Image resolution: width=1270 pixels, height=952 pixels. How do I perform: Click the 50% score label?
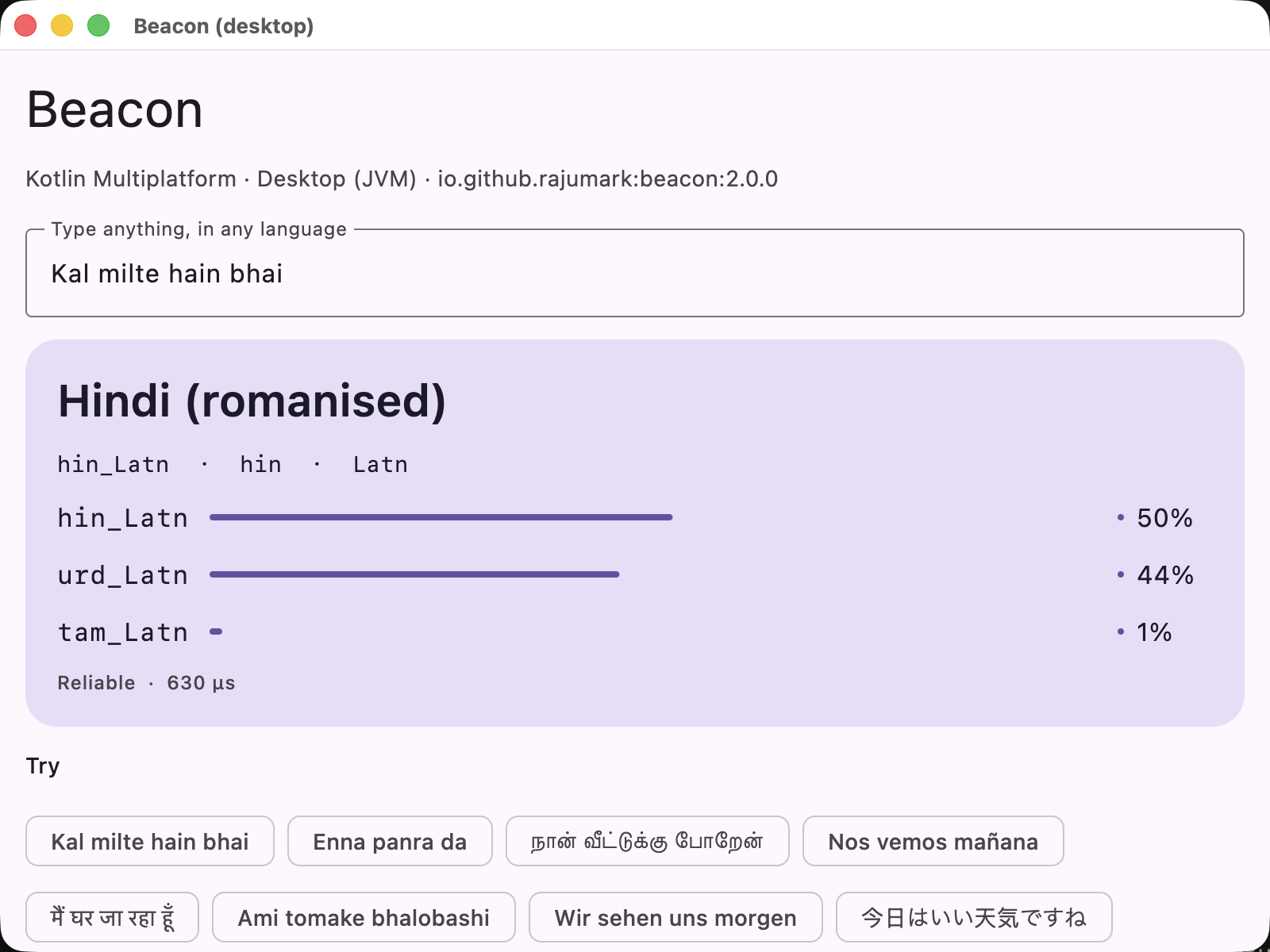pyautogui.click(x=1164, y=518)
